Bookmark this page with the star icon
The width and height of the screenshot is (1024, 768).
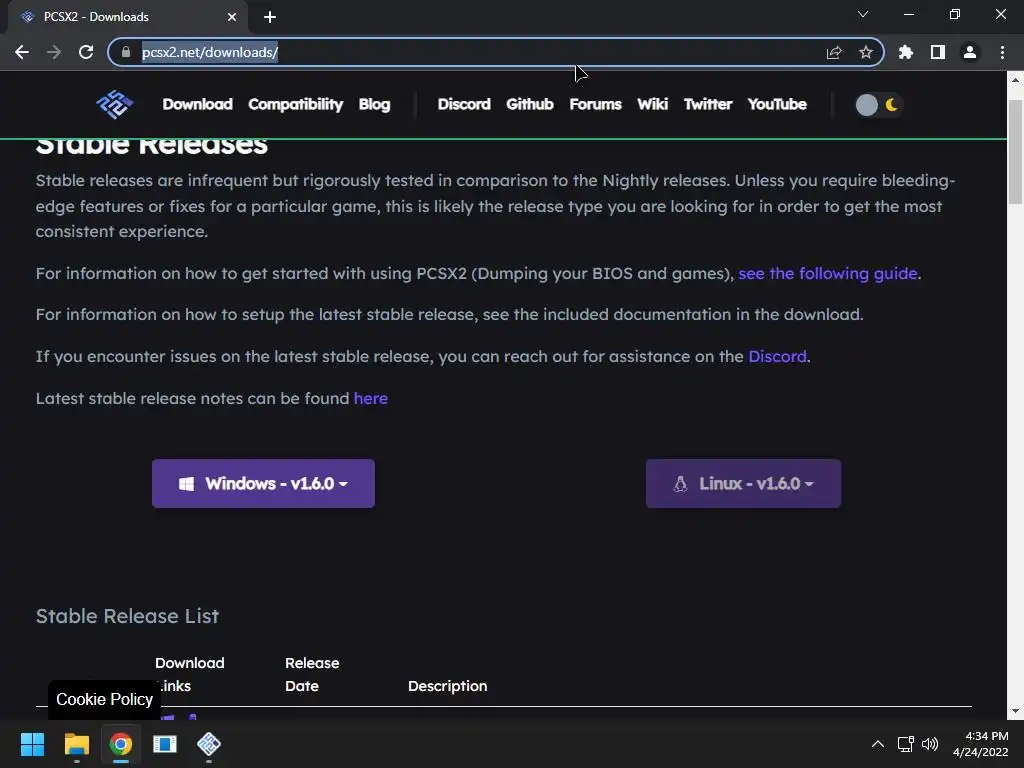[865, 52]
